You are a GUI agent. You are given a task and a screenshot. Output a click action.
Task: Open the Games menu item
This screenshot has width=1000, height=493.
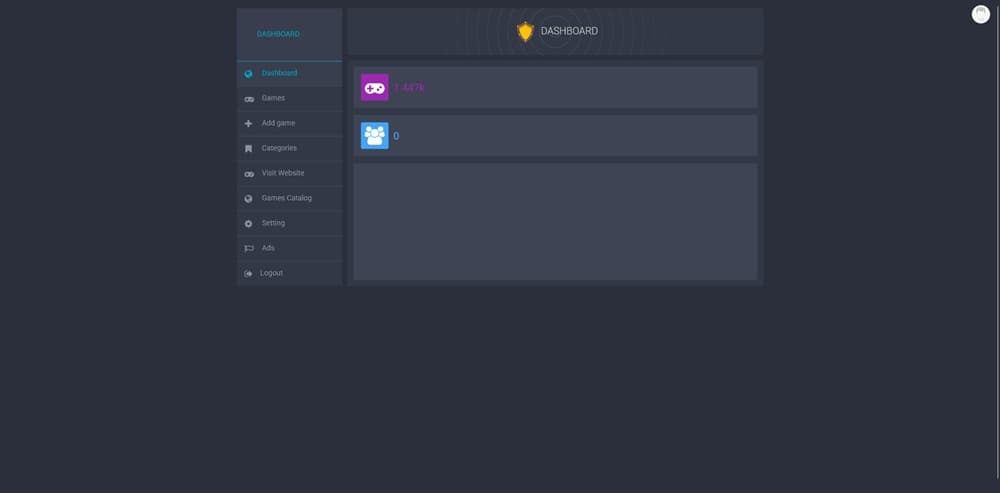pos(273,98)
